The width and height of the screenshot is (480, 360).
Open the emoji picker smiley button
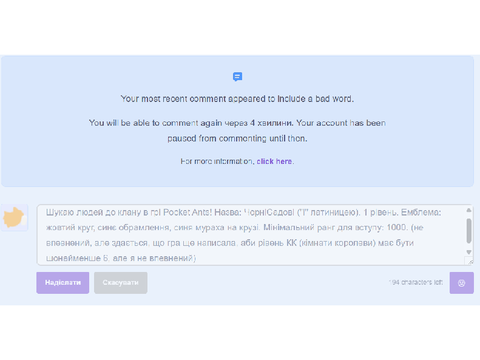(x=462, y=283)
